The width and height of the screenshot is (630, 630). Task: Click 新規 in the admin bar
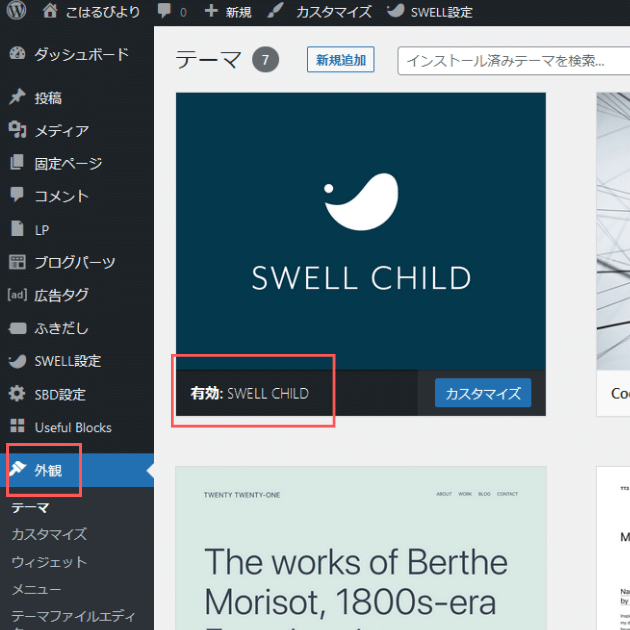pyautogui.click(x=238, y=12)
